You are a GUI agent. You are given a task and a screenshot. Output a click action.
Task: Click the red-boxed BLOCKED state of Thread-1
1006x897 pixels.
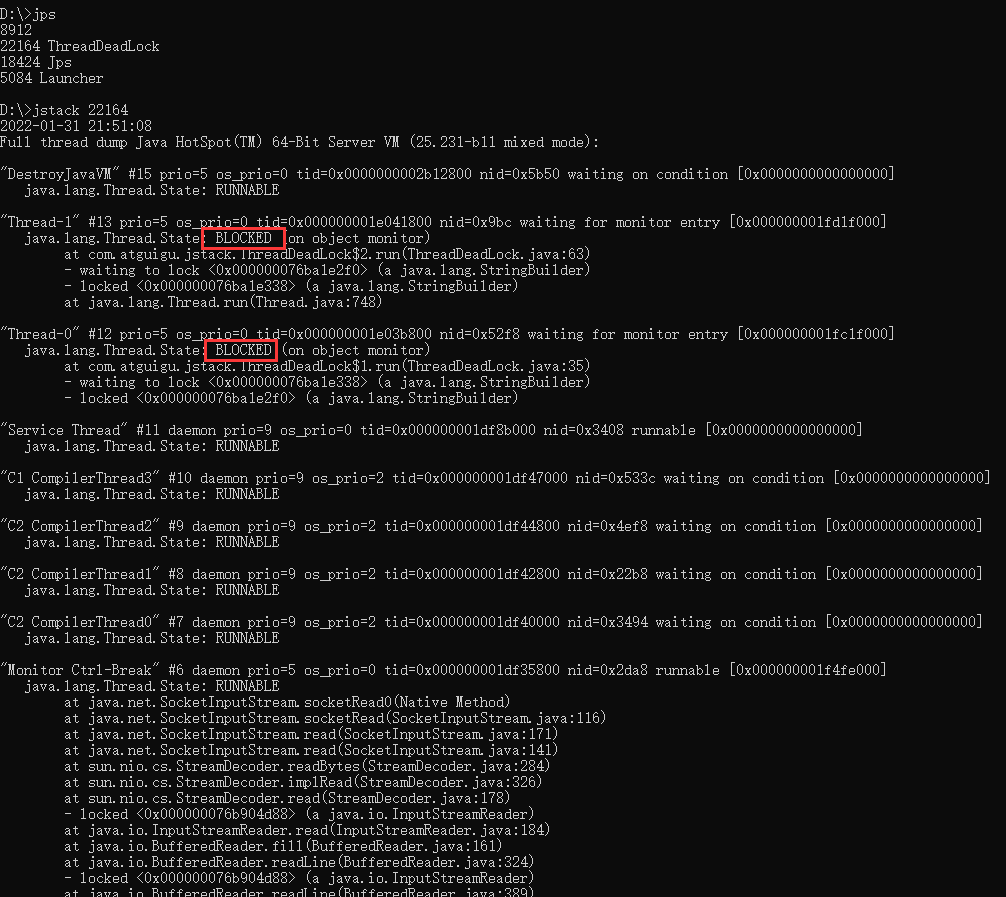243,238
